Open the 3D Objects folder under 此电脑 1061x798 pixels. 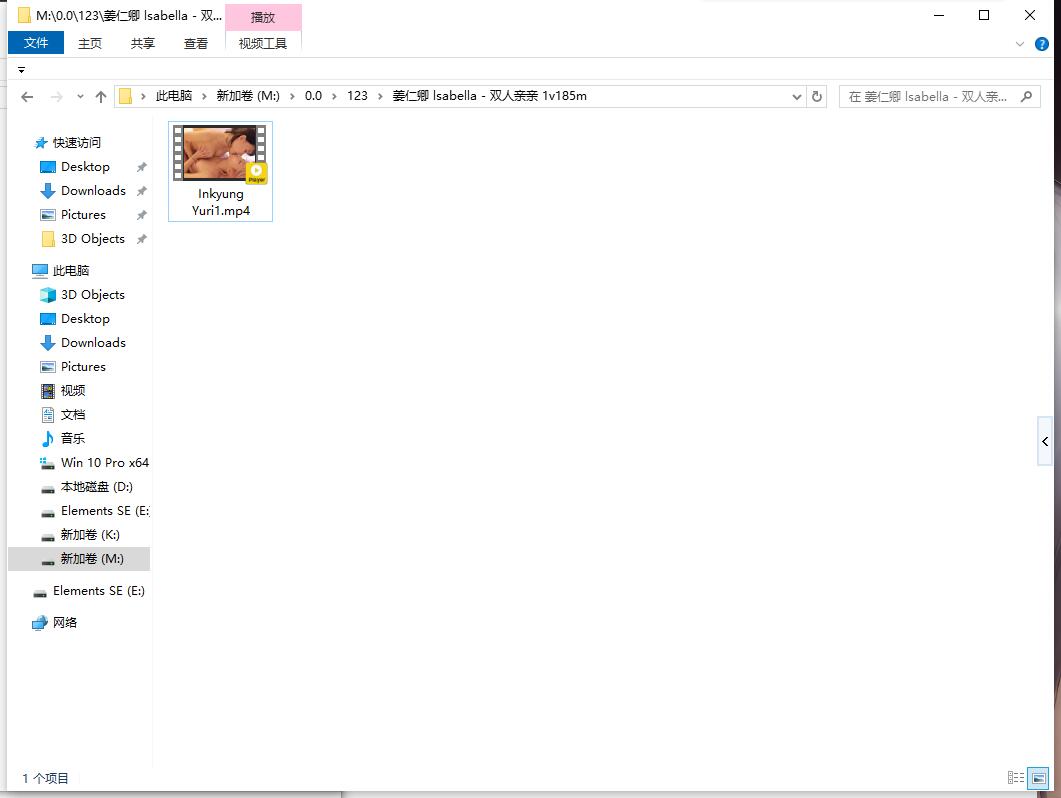[x=92, y=294]
